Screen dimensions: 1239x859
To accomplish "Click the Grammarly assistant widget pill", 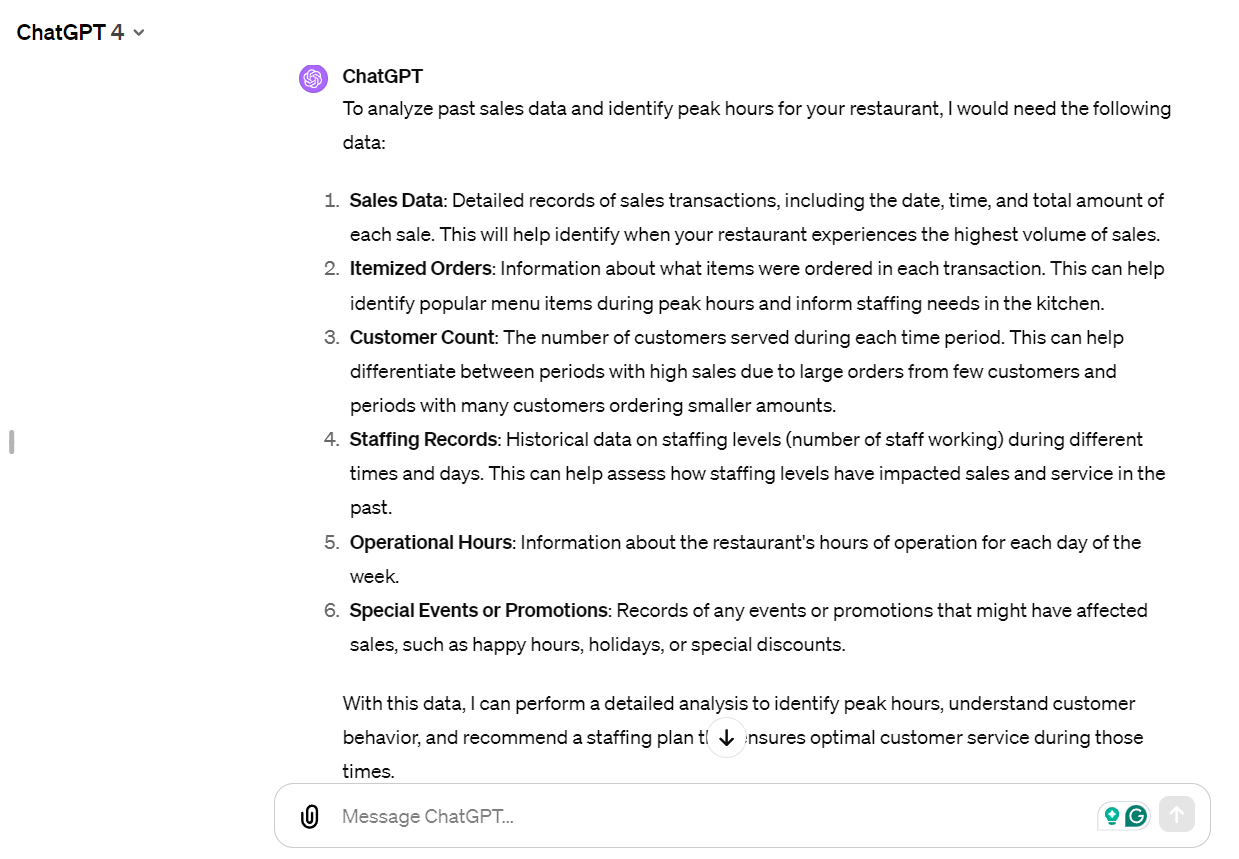I will pos(1124,815).
